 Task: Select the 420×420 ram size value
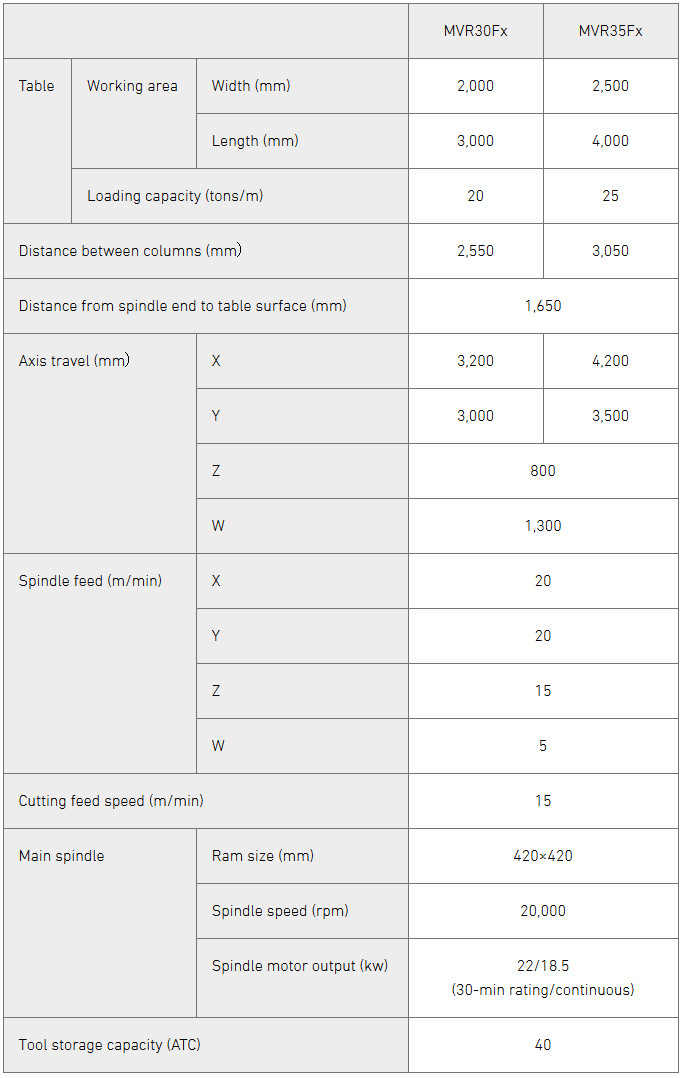(543, 856)
